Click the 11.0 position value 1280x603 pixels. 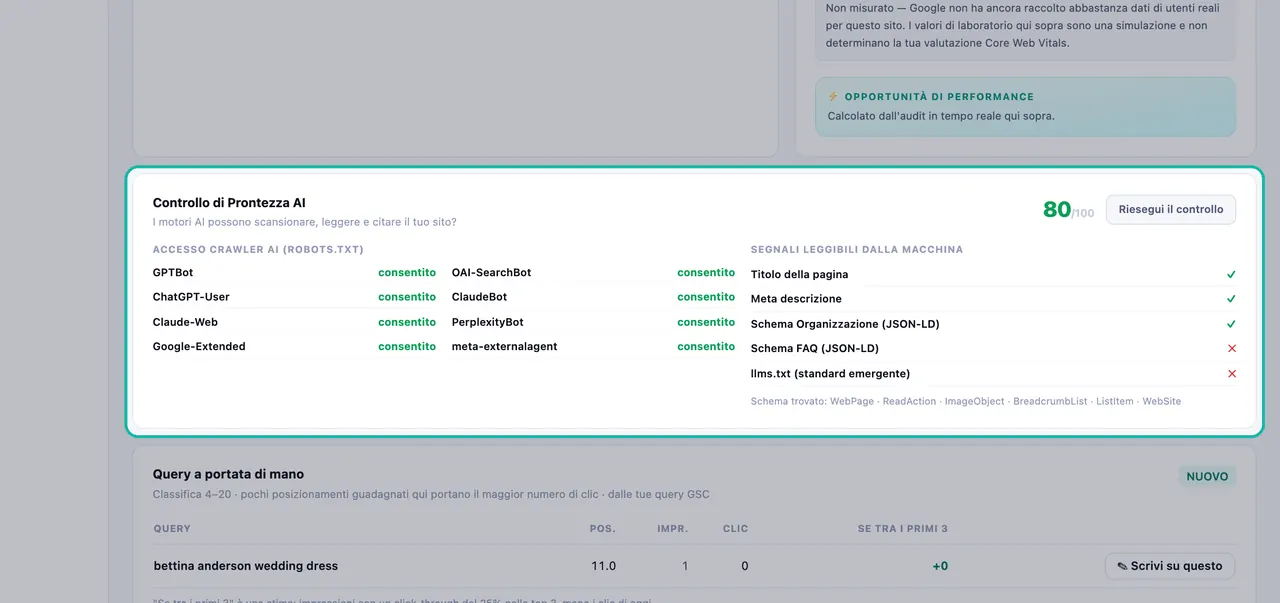(604, 566)
